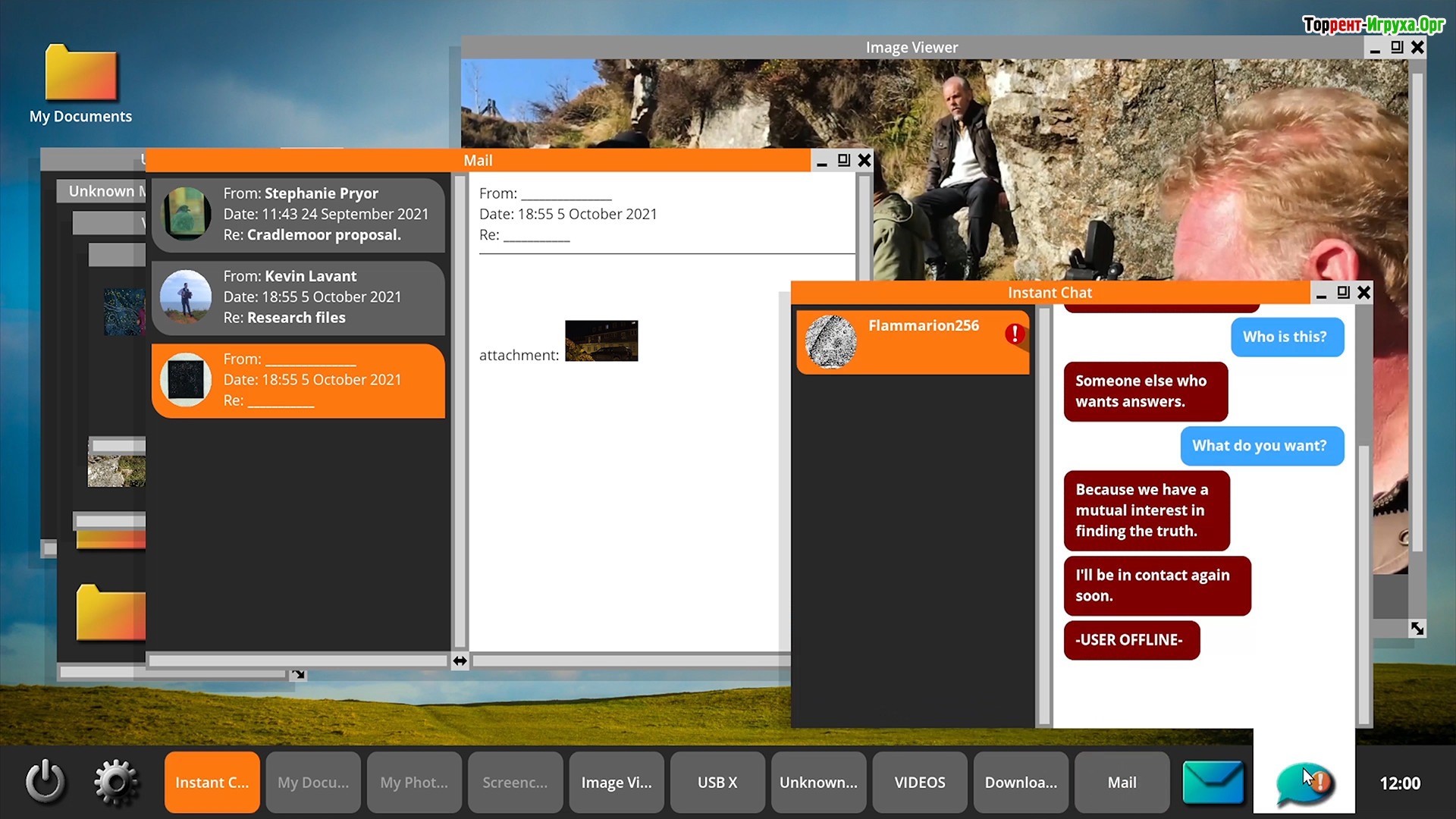Viewport: 1456px width, 819px height.
Task: Select the email with blank sender
Action: coord(298,380)
